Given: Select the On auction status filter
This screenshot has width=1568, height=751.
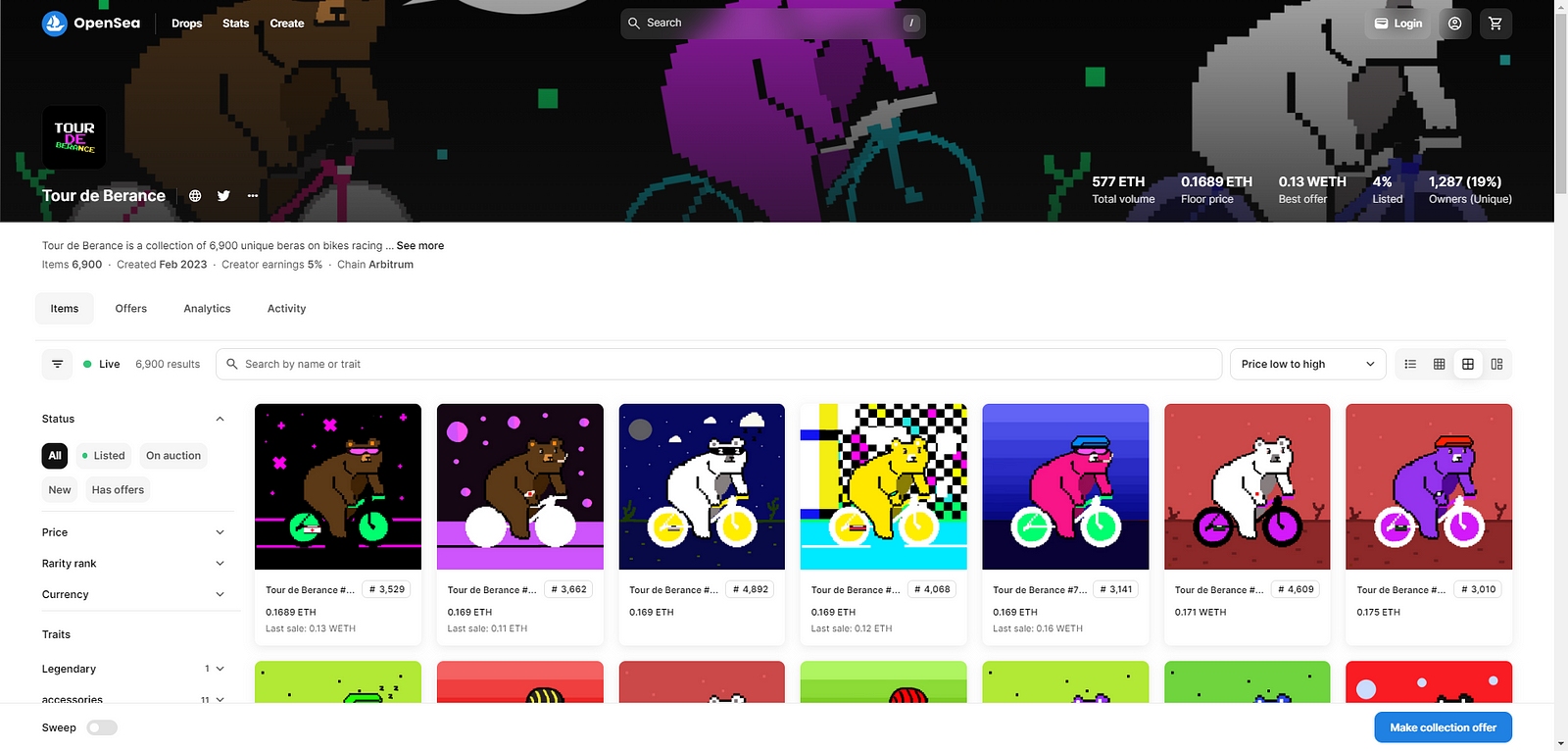Looking at the screenshot, I should coord(173,456).
